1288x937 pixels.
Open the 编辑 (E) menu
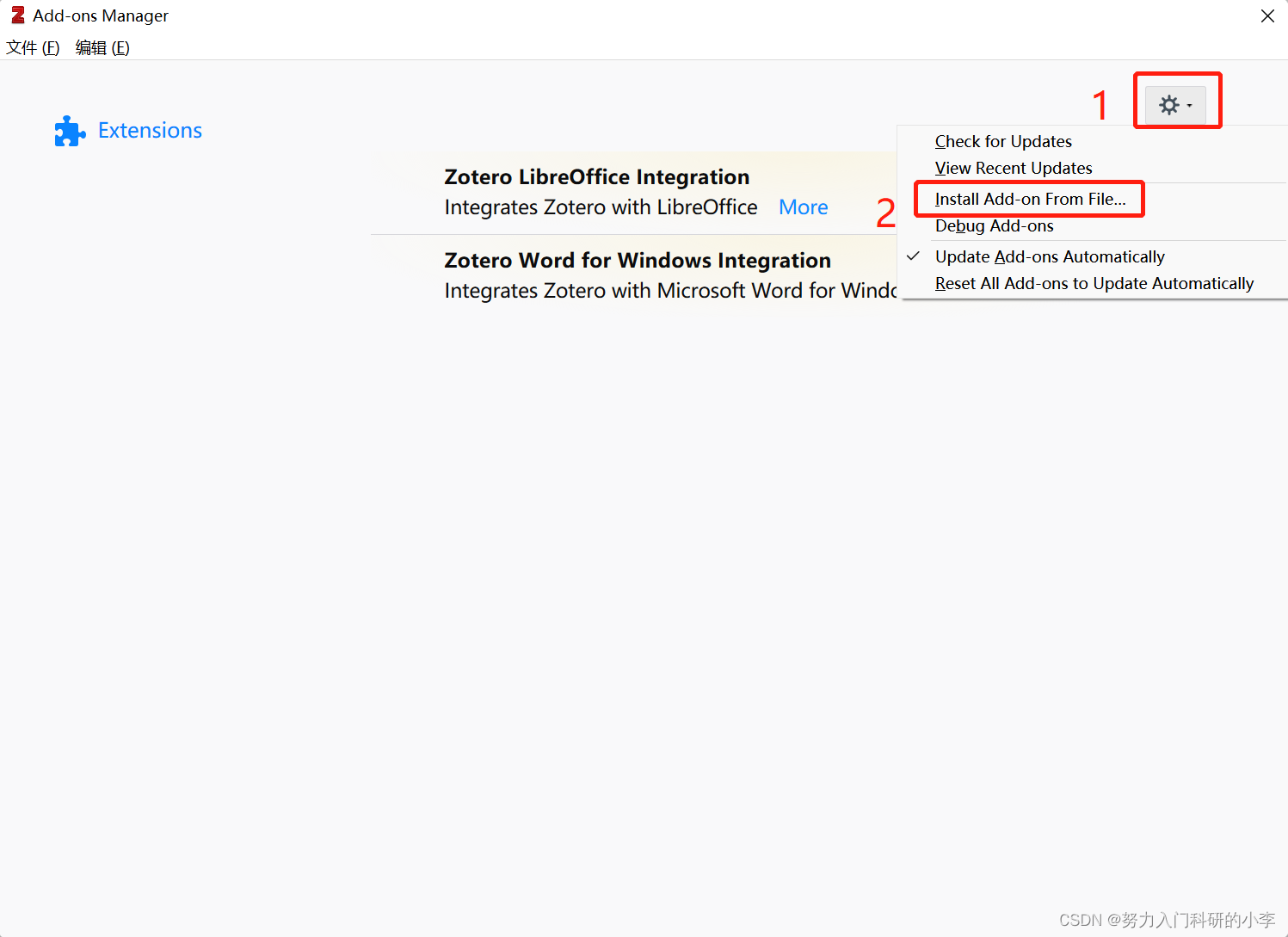102,47
